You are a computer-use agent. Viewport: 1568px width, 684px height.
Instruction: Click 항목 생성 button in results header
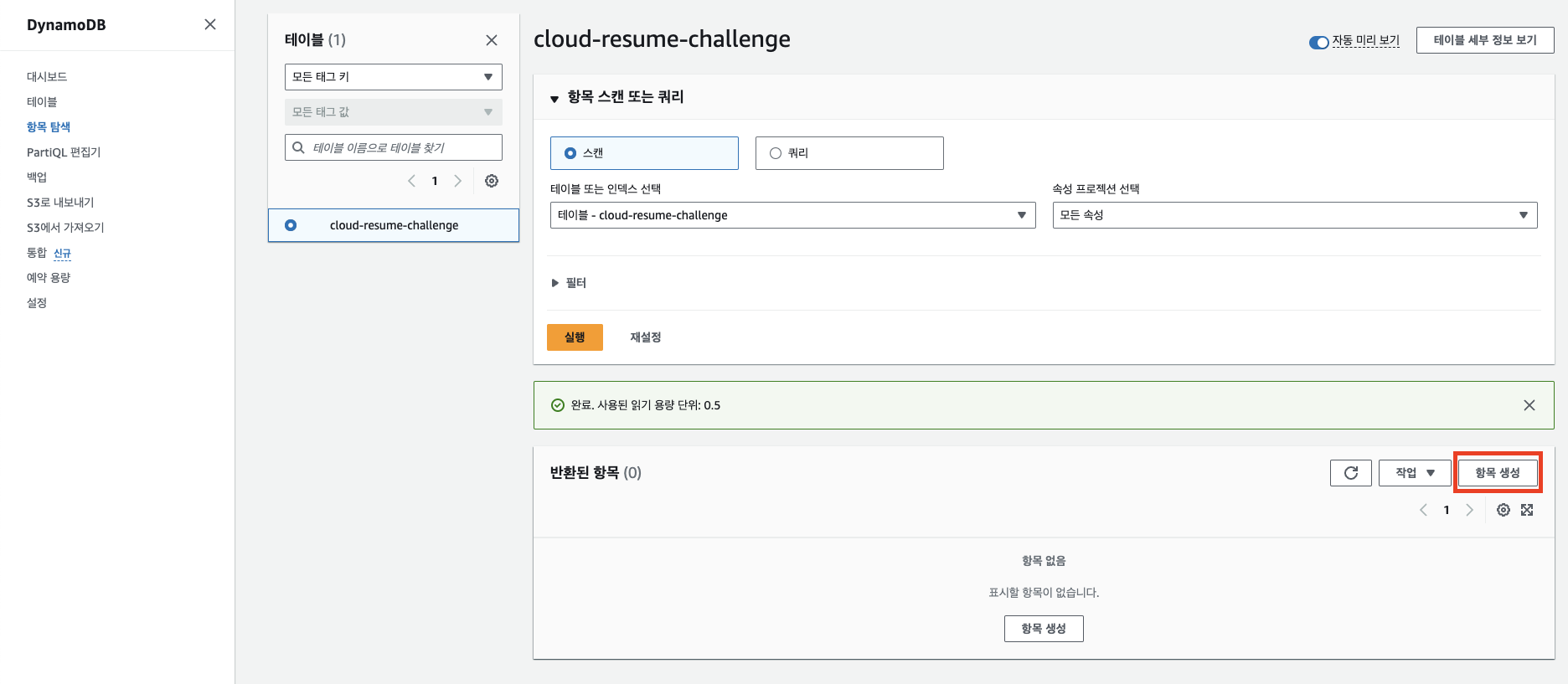pos(1498,473)
